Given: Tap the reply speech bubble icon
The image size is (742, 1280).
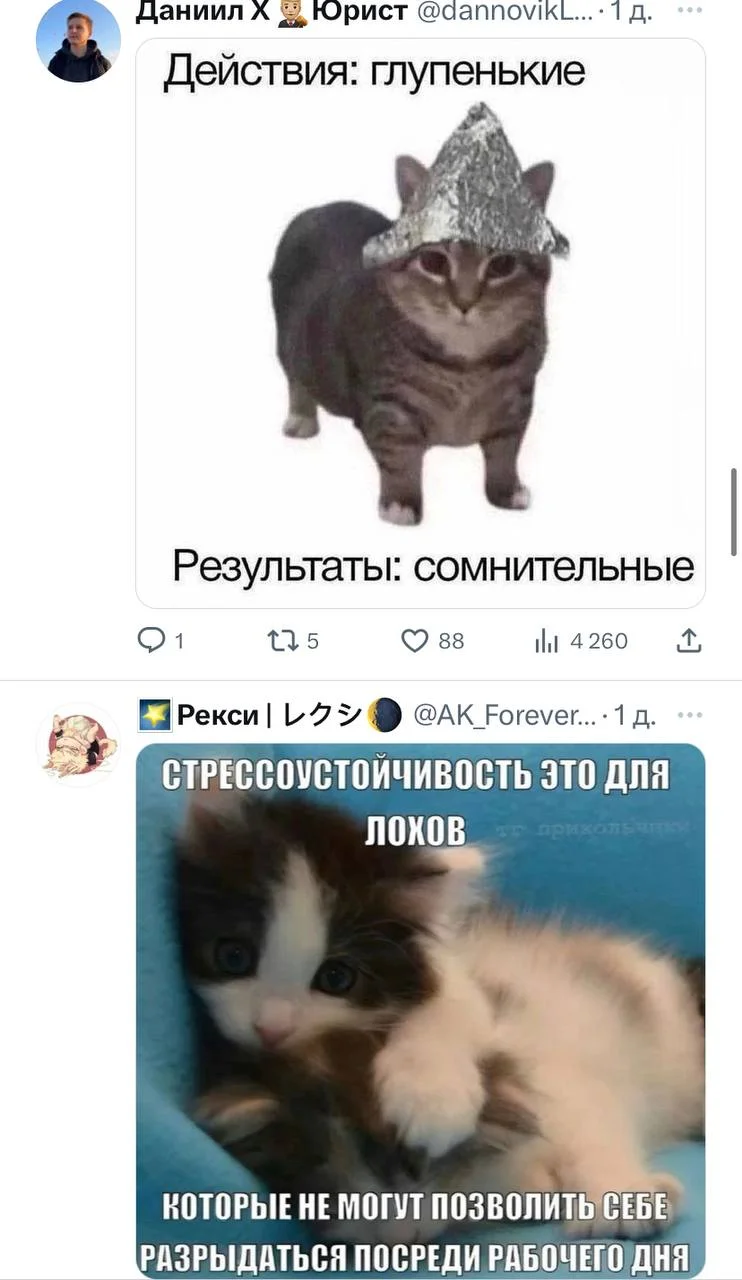Looking at the screenshot, I should [x=151, y=640].
